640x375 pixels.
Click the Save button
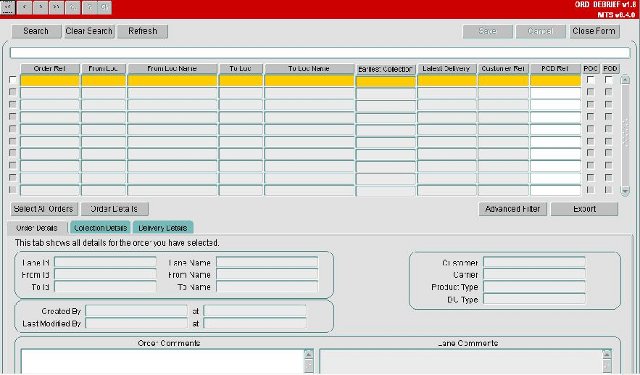point(487,31)
